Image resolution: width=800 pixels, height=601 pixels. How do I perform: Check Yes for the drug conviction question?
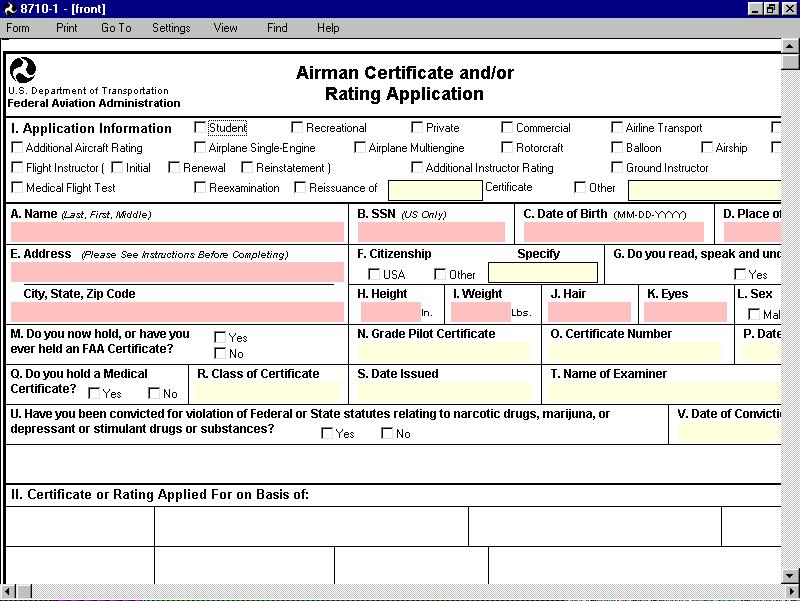click(x=327, y=433)
